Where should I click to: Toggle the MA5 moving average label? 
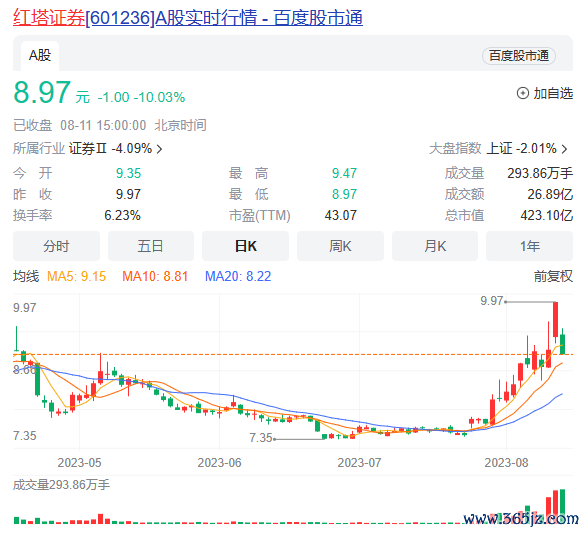[76, 277]
